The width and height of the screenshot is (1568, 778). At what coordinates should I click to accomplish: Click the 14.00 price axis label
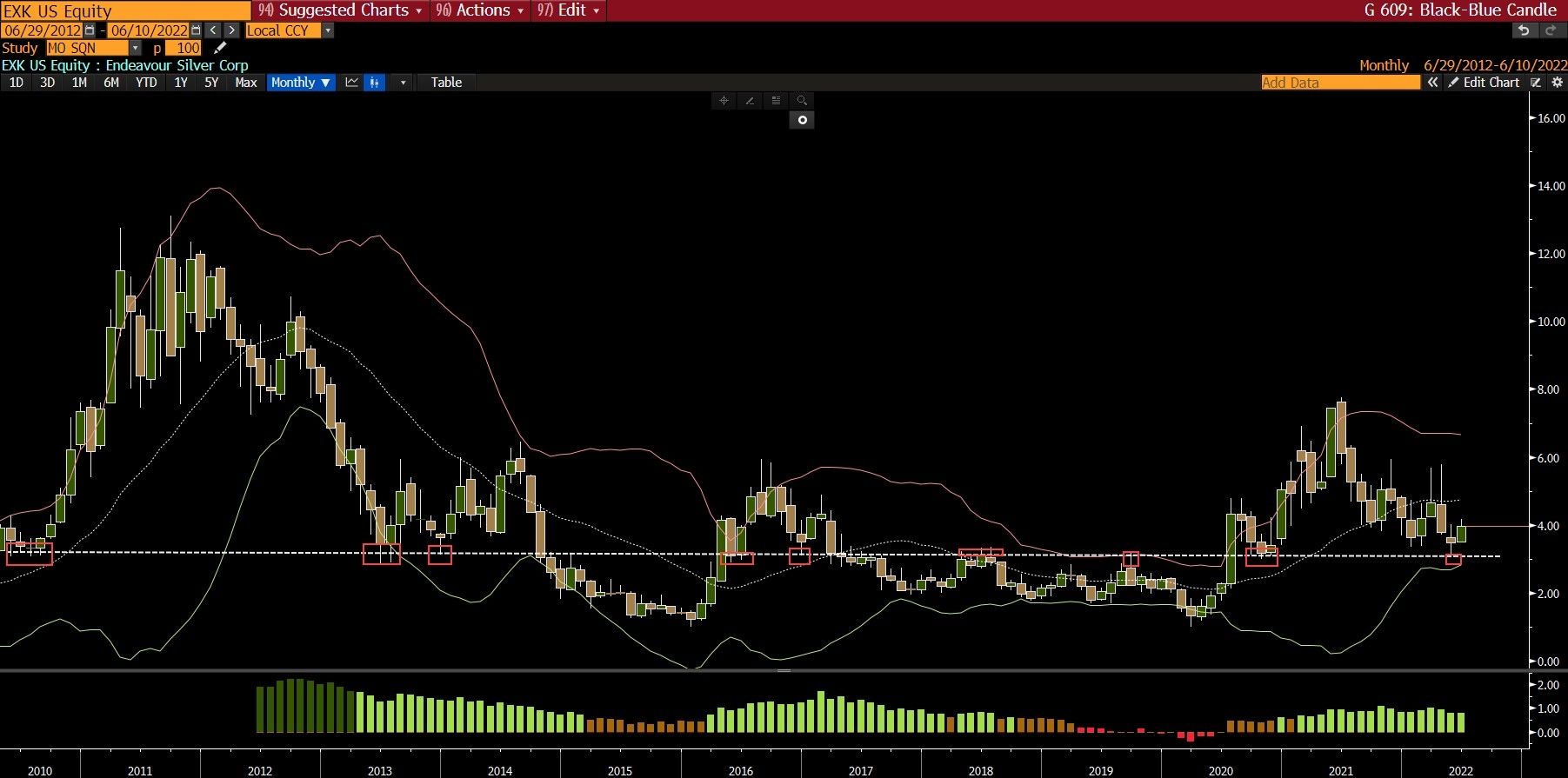tap(1551, 186)
